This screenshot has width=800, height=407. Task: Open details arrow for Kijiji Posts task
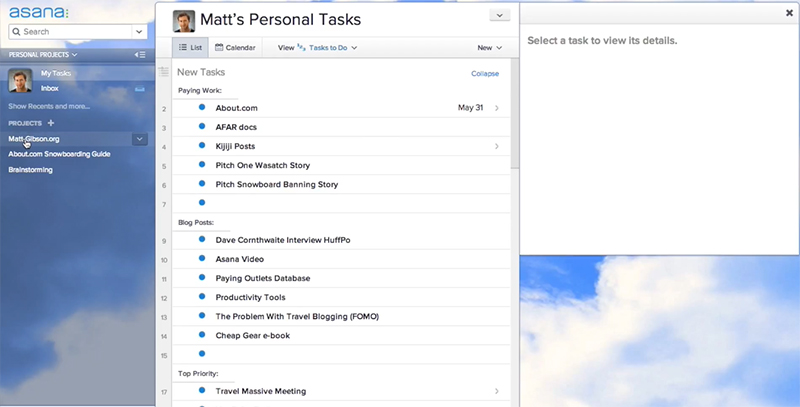pyautogui.click(x=497, y=147)
